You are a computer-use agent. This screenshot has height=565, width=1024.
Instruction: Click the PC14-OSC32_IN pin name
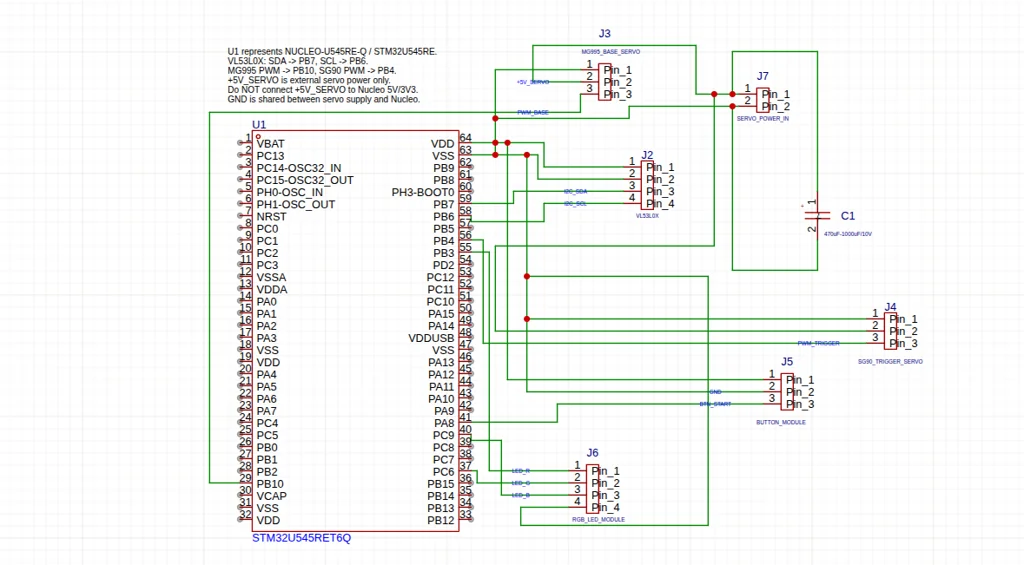coord(298,168)
